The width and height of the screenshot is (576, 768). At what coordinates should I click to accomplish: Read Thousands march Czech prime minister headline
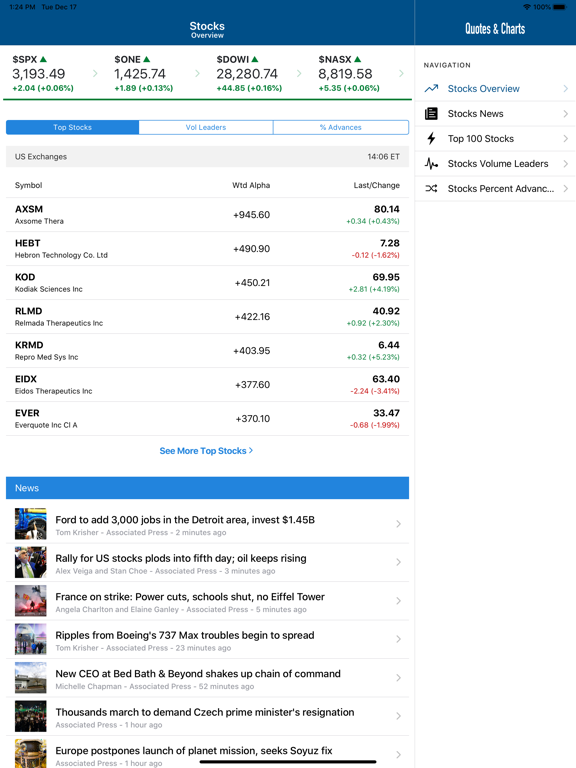click(205, 712)
